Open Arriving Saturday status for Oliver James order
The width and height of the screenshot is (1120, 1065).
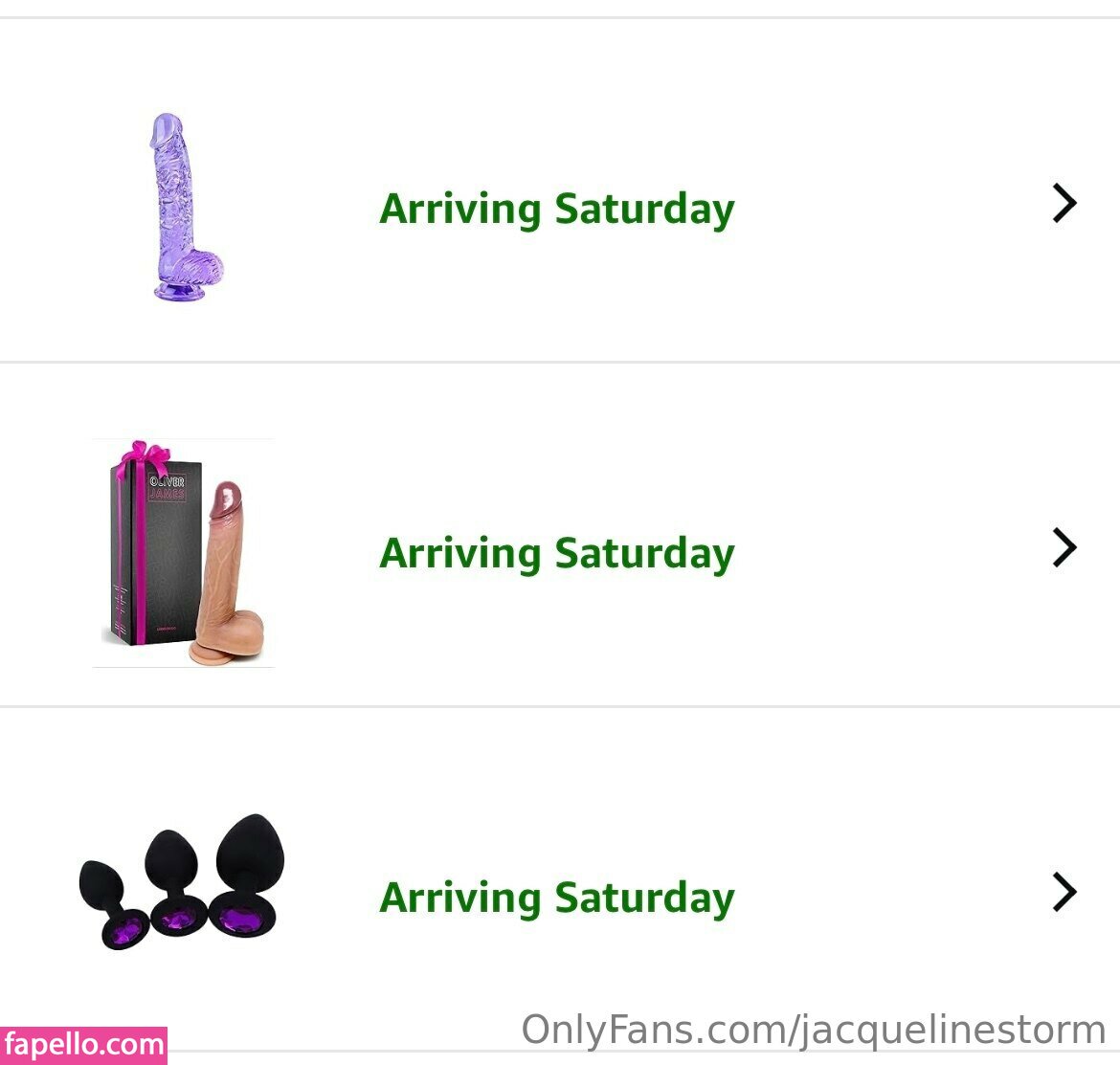pyautogui.click(x=556, y=553)
